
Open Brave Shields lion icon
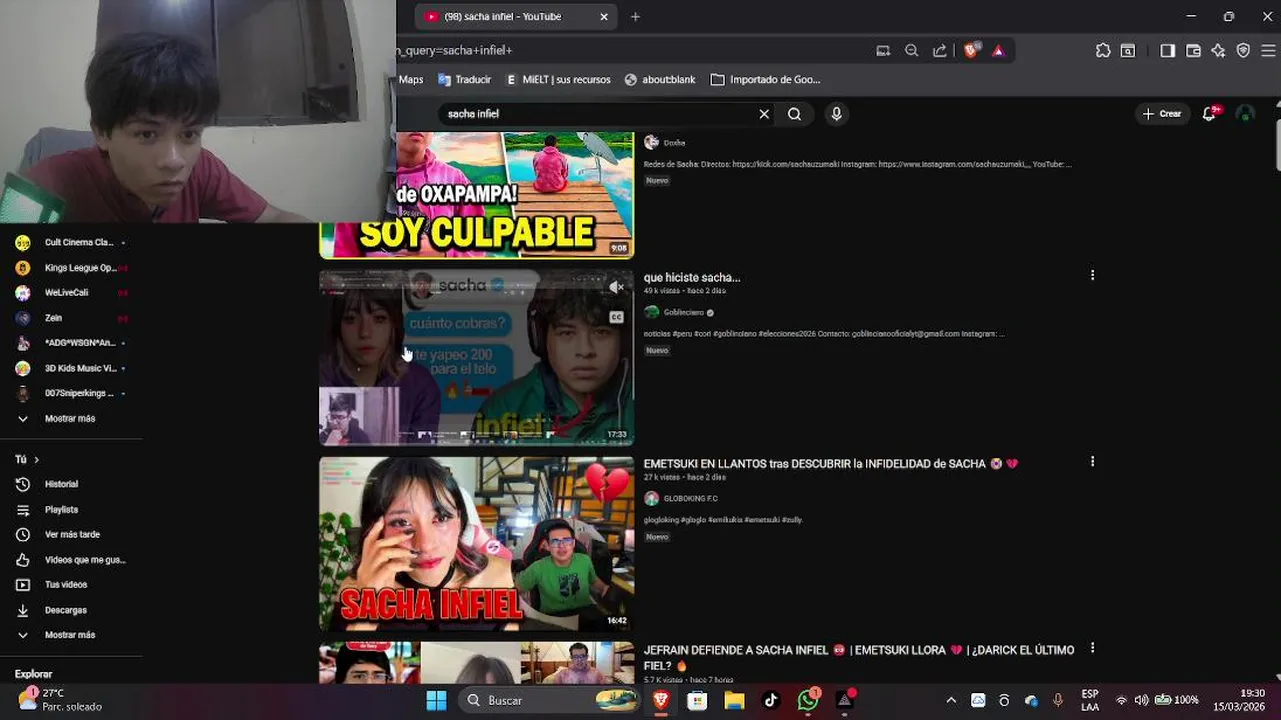coord(971,50)
